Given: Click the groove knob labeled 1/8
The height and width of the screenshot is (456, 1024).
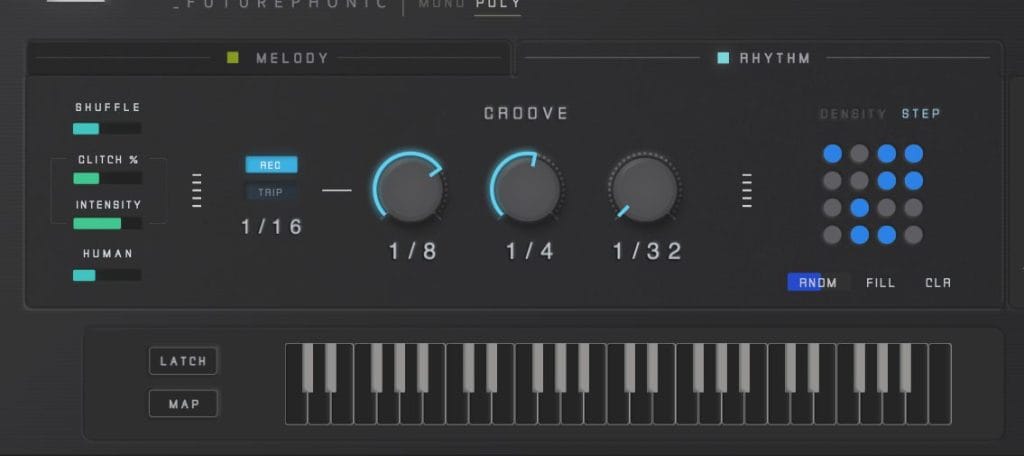Looking at the screenshot, I should tap(410, 189).
